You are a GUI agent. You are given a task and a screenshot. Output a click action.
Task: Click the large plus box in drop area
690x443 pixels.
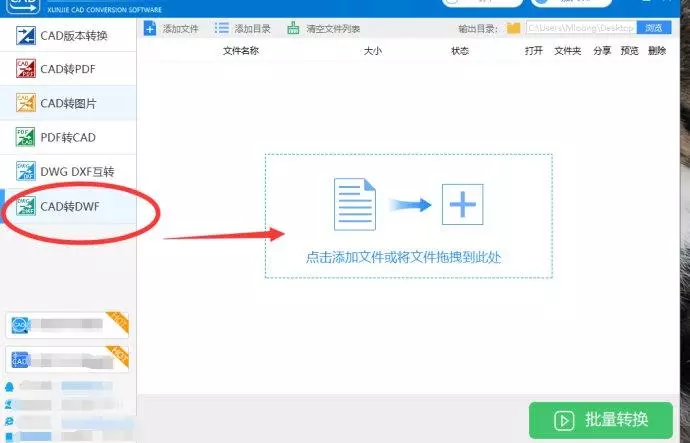462,205
